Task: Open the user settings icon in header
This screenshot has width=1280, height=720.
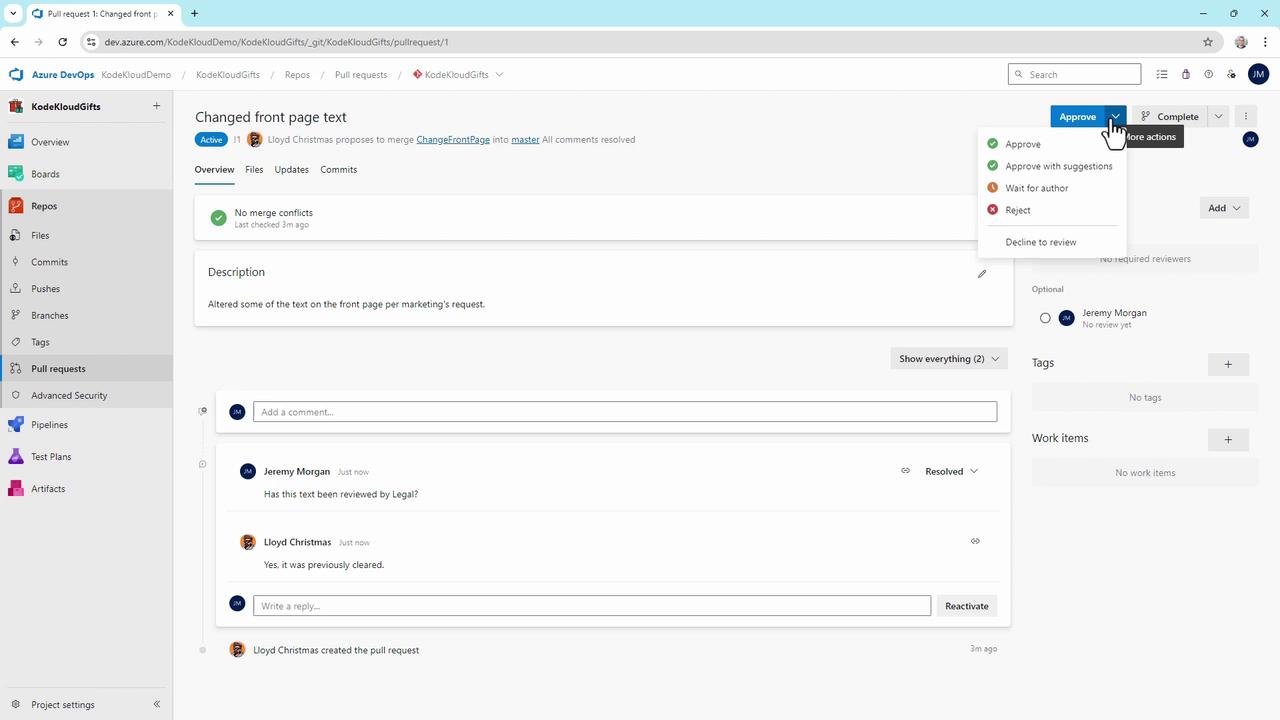Action: (x=1231, y=74)
